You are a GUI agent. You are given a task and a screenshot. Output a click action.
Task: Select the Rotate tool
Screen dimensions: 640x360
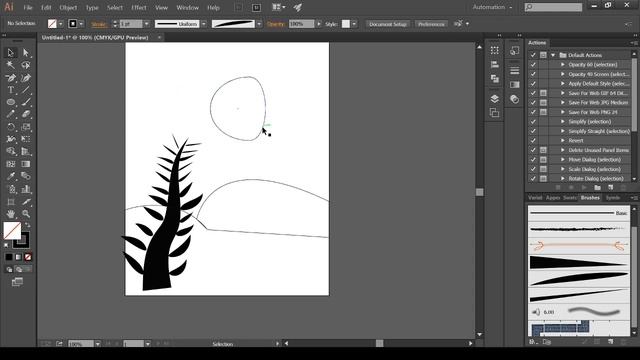[11, 127]
